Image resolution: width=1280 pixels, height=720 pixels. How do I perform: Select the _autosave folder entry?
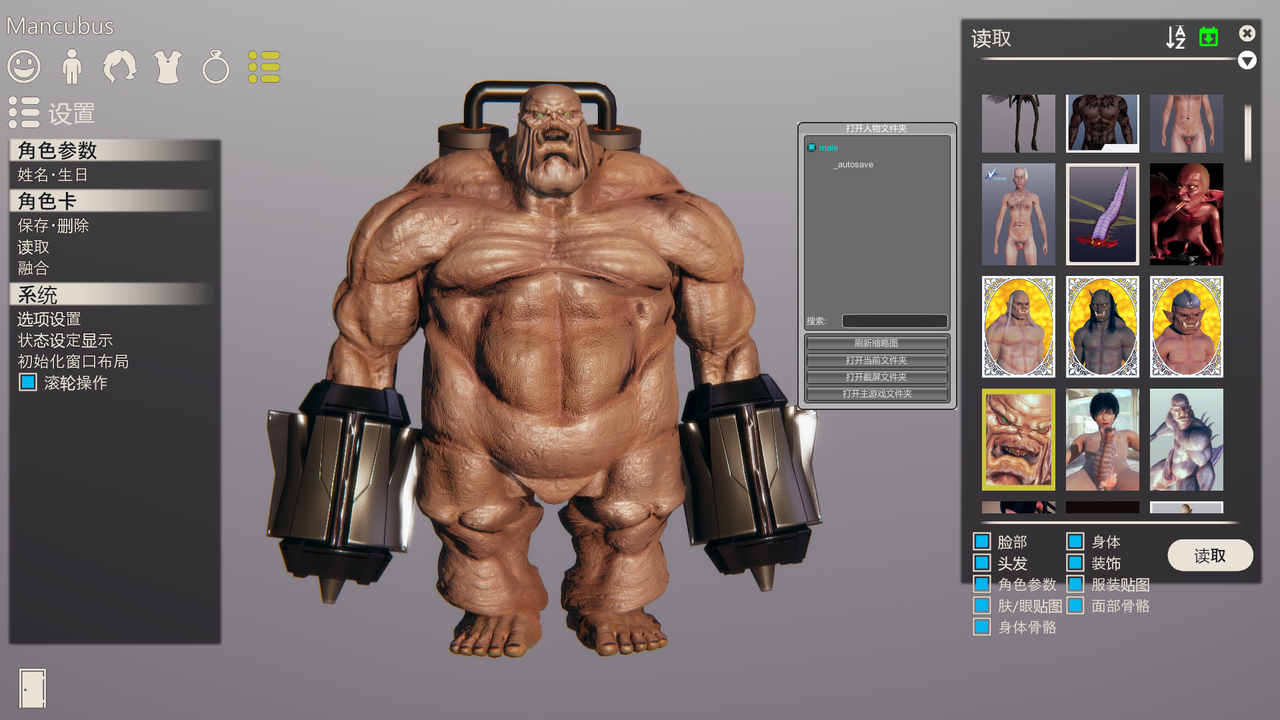pyautogui.click(x=854, y=164)
